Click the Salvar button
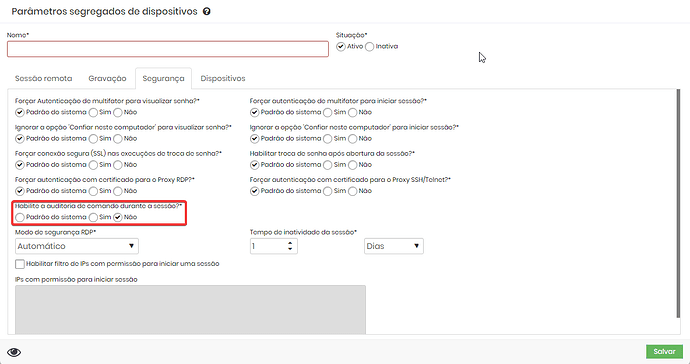690x364 pixels. pyautogui.click(x=664, y=352)
